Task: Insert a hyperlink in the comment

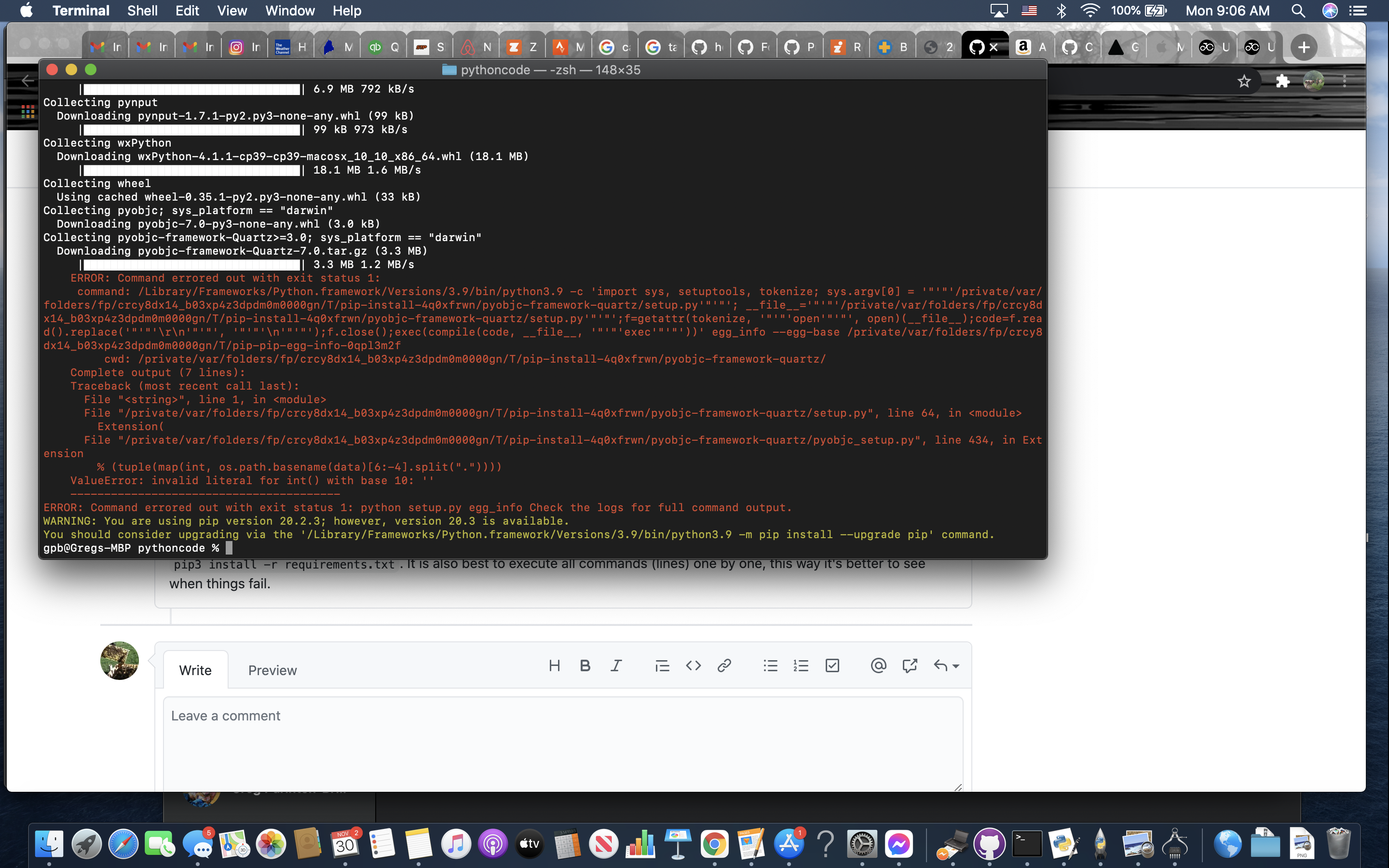Action: click(723, 665)
